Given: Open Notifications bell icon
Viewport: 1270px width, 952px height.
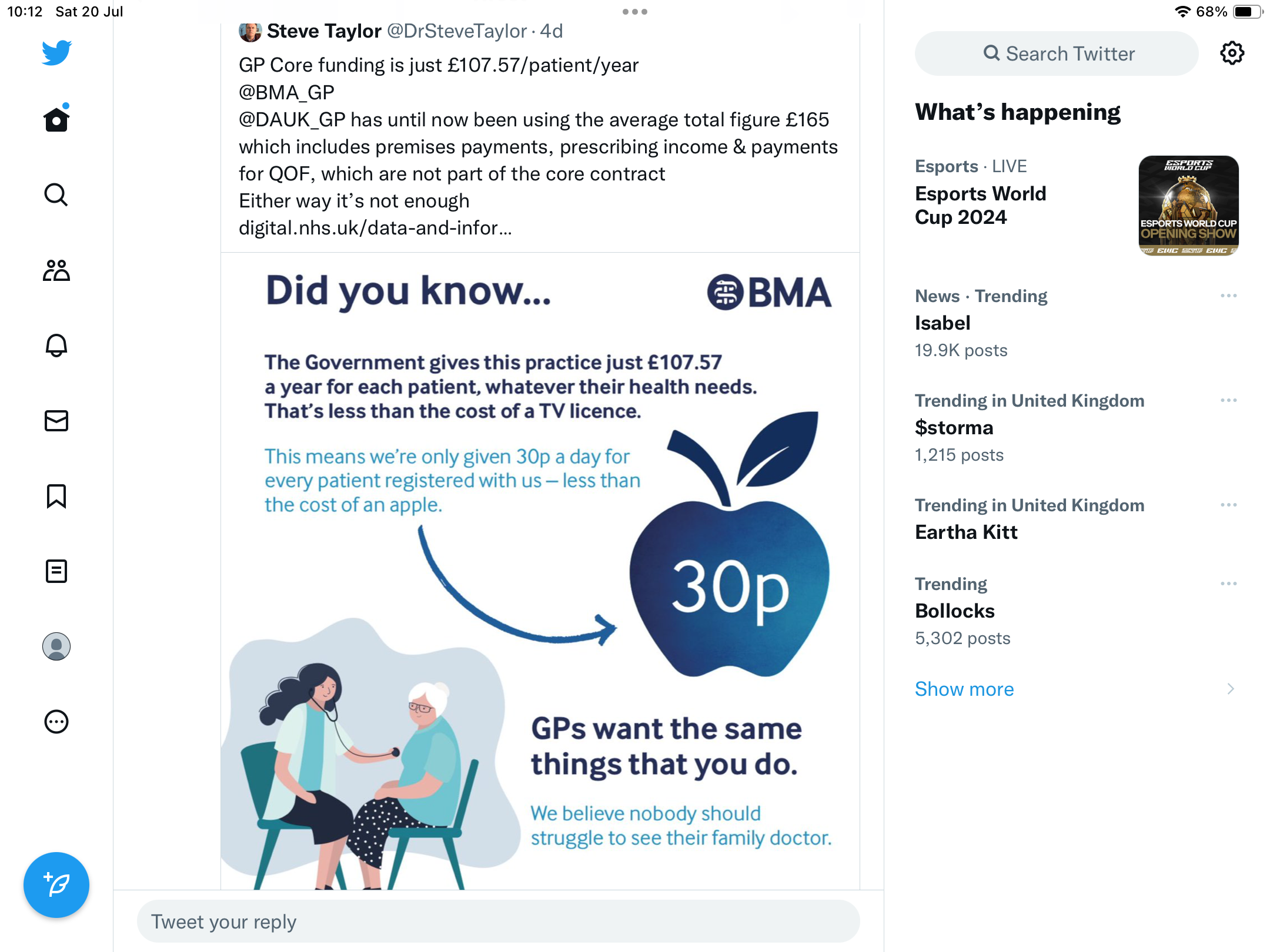Looking at the screenshot, I should (56, 346).
